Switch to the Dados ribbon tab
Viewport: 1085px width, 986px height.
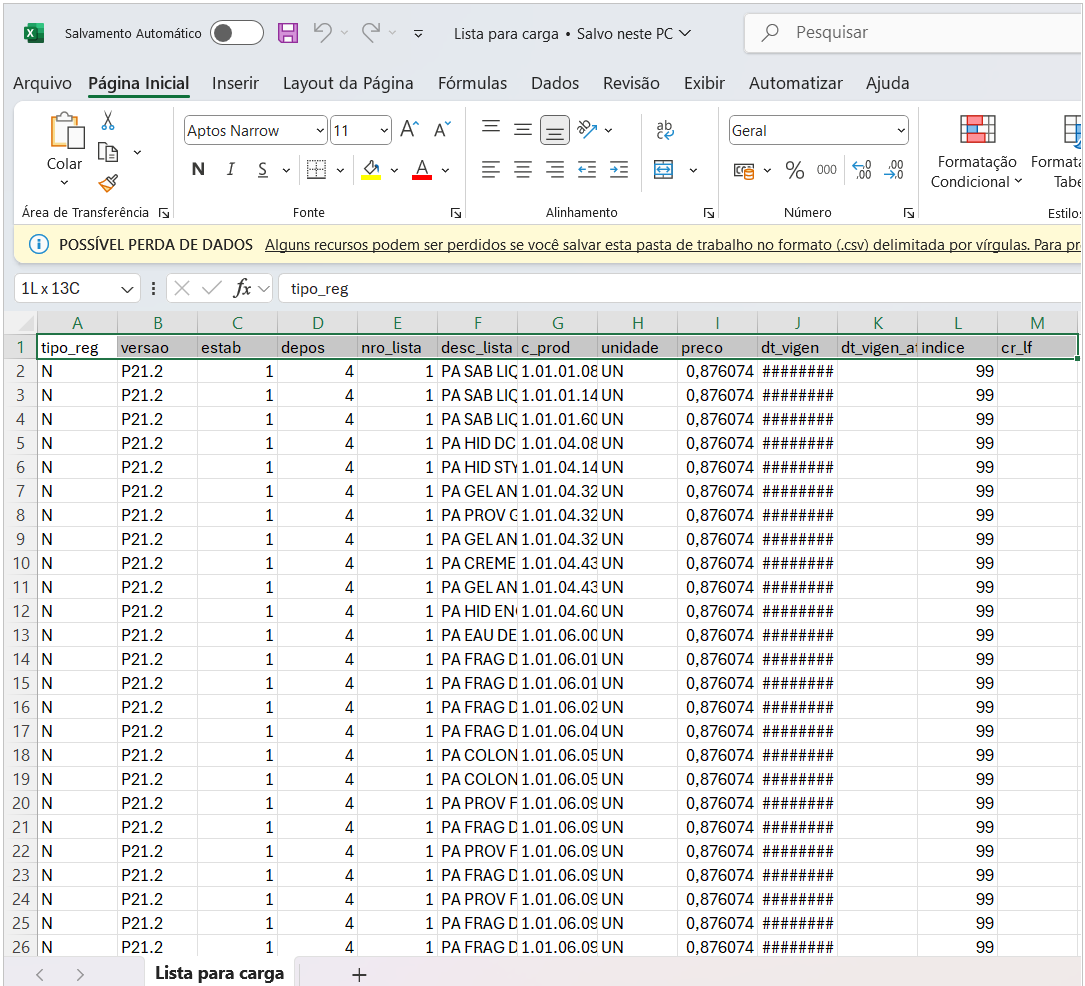pyautogui.click(x=555, y=83)
